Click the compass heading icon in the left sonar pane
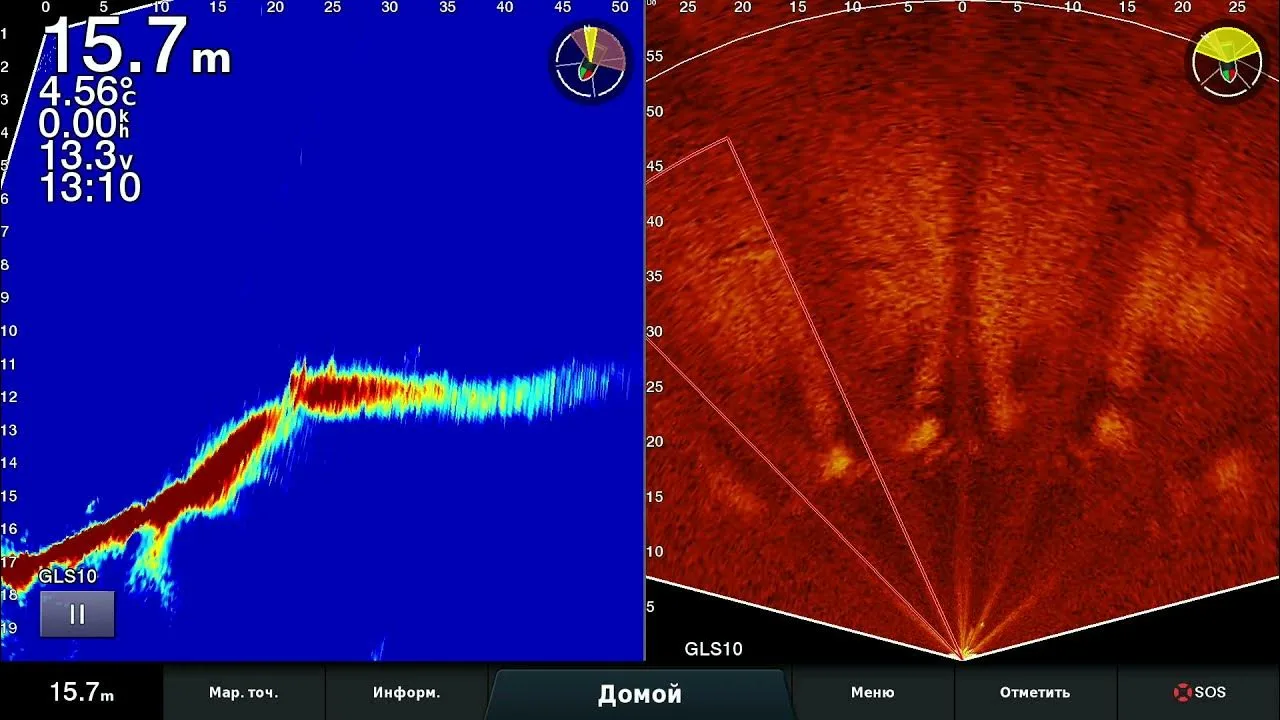The width and height of the screenshot is (1280, 720). pos(590,62)
